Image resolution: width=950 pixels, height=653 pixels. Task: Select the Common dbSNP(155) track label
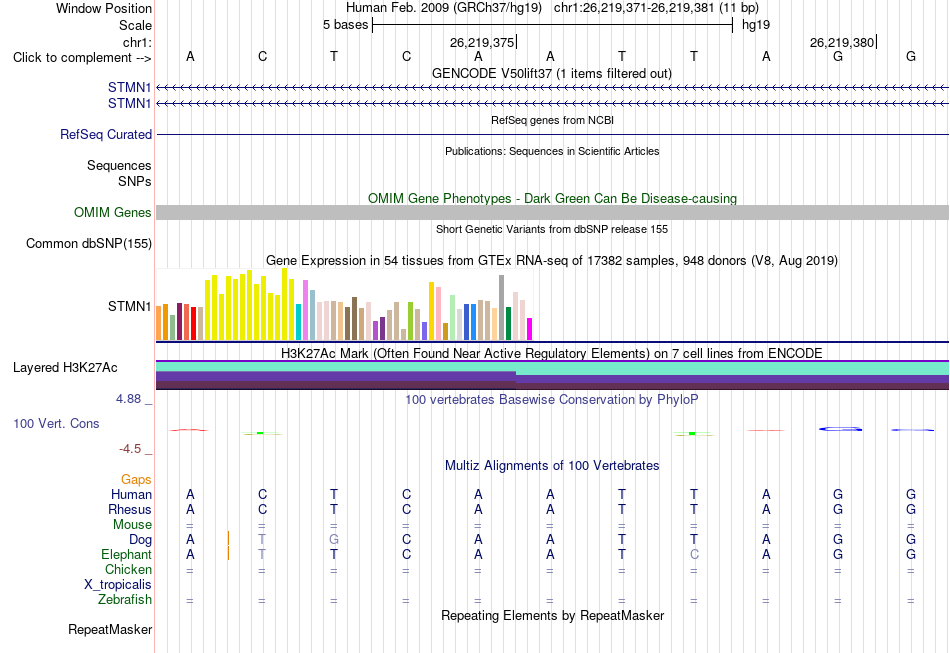(88, 244)
